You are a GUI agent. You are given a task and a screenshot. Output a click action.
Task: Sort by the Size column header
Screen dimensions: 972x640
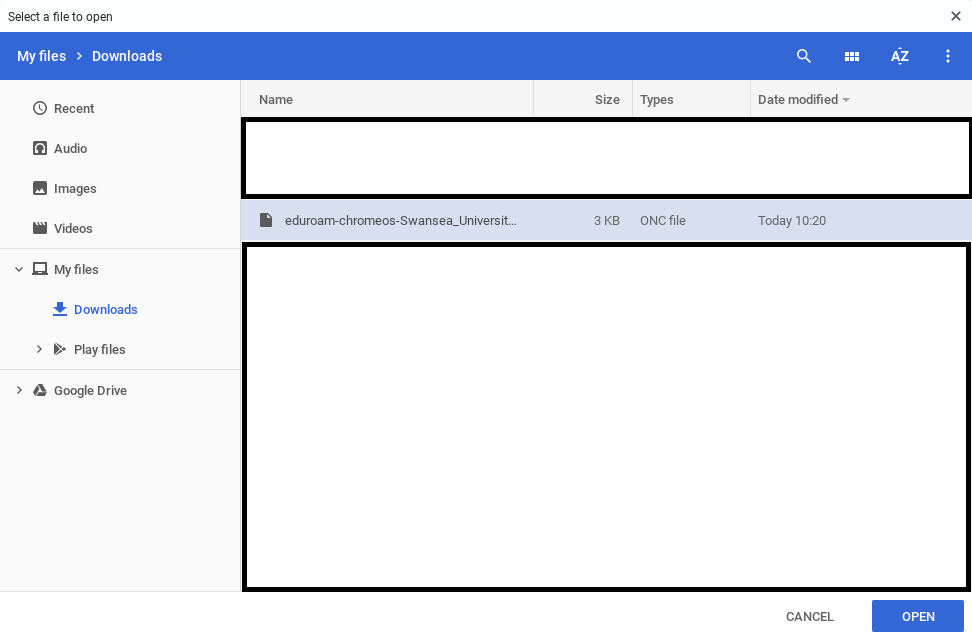607,99
